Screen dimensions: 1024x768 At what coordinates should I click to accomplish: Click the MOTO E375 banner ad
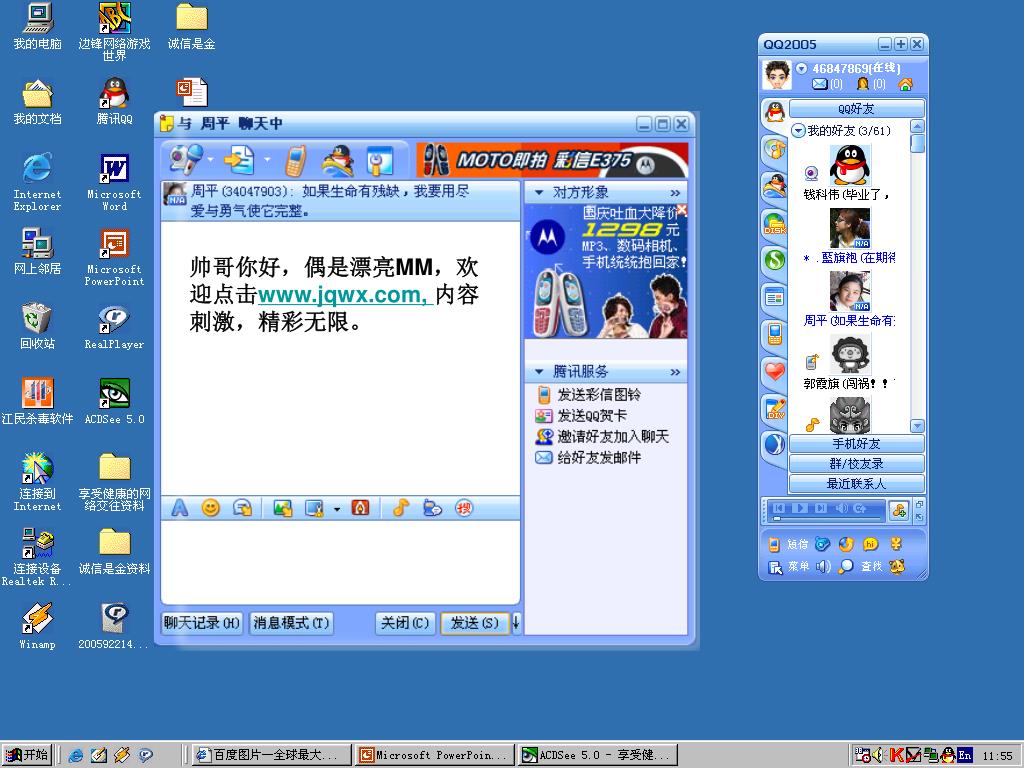pyautogui.click(x=552, y=160)
